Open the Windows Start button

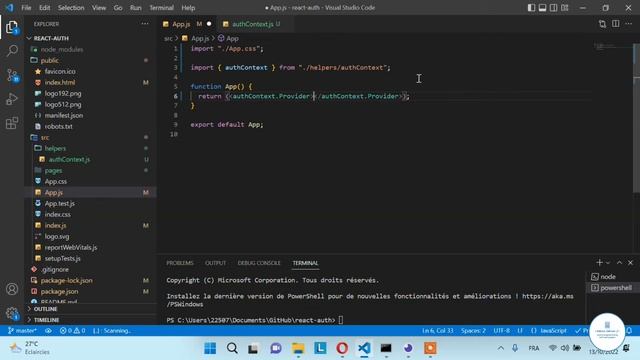(210, 348)
